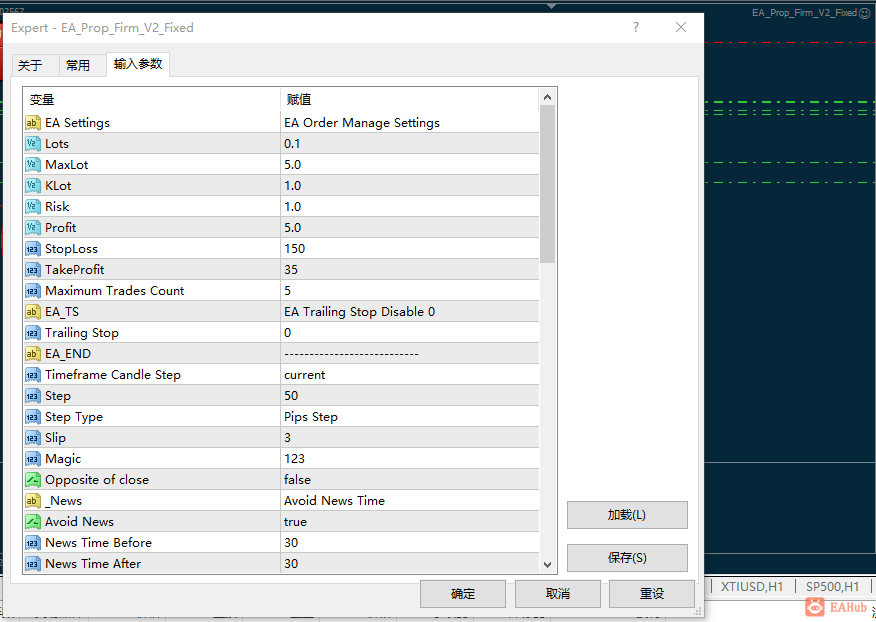Click the integer icon beside TakeProfit
Image resolution: width=876 pixels, height=622 pixels.
[32, 270]
